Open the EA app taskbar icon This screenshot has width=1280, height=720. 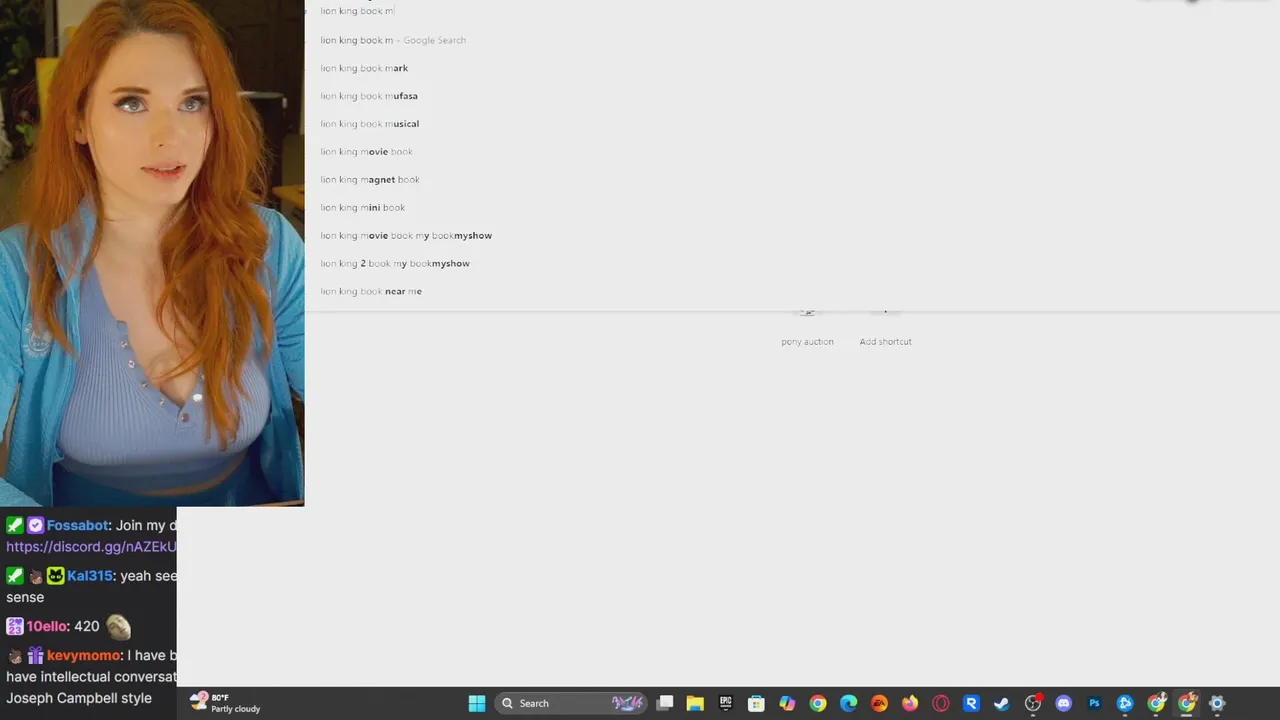(x=879, y=703)
